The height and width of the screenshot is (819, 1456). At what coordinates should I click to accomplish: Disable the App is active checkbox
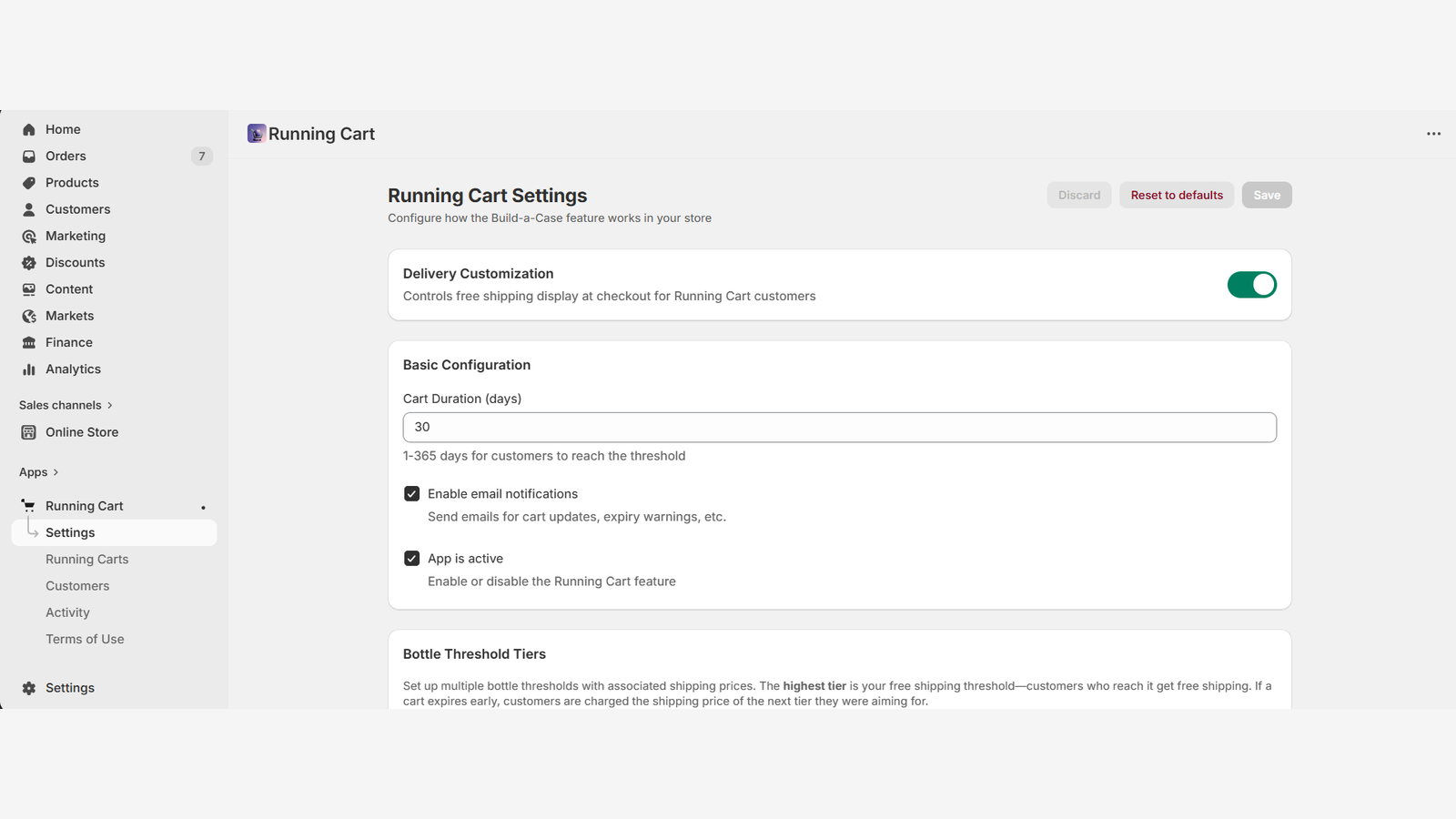411,558
